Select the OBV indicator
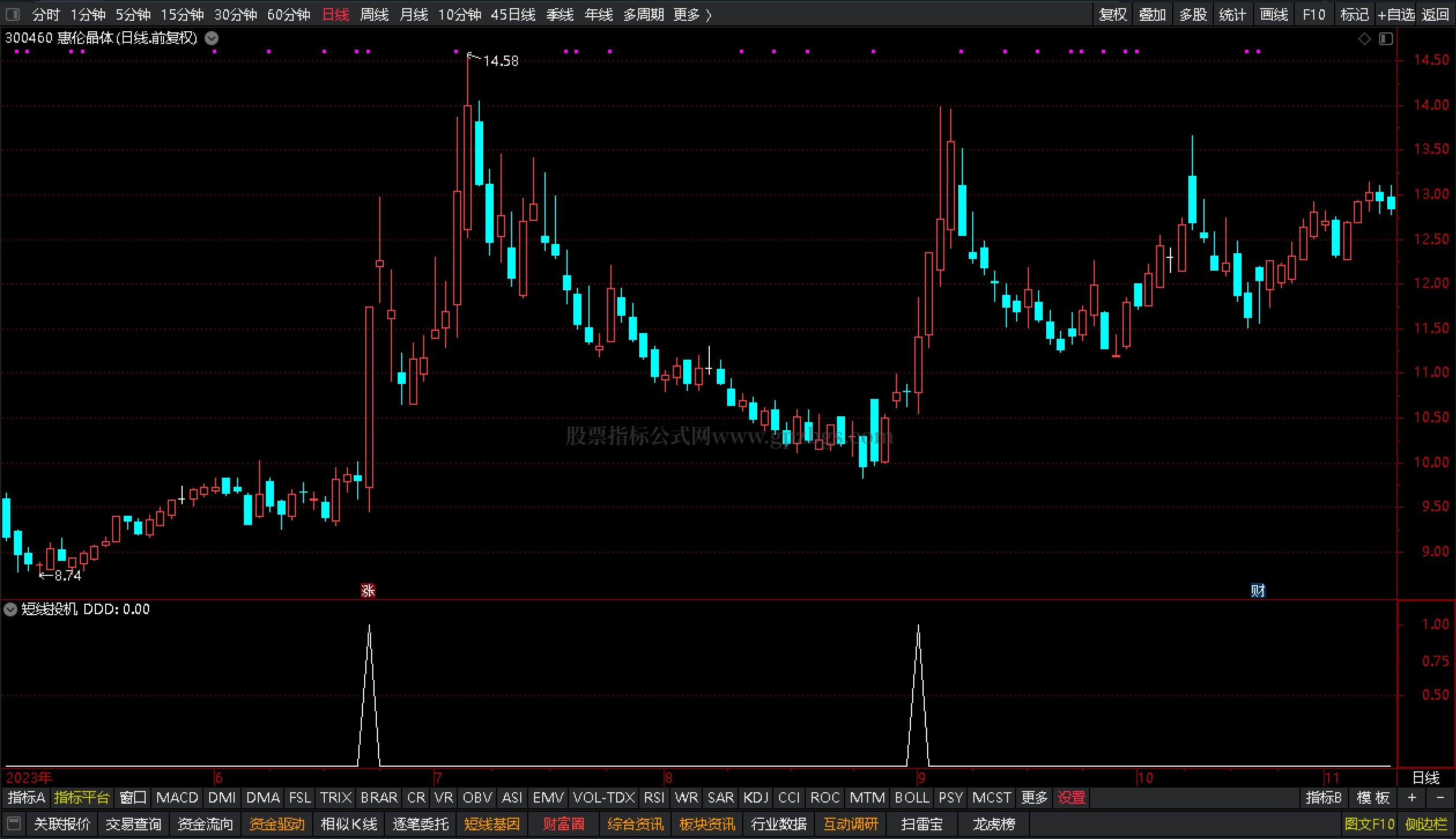The image size is (1456, 839). pyautogui.click(x=477, y=798)
